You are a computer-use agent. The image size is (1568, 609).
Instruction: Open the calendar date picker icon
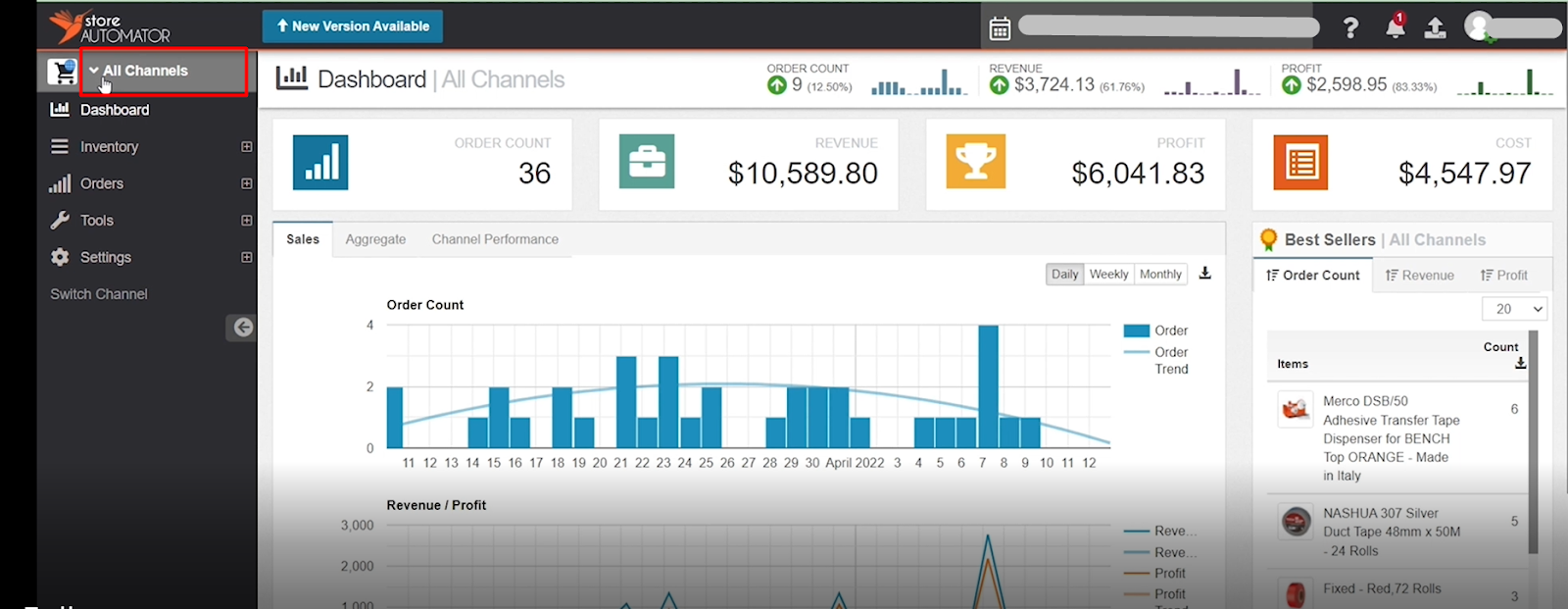pos(1000,28)
